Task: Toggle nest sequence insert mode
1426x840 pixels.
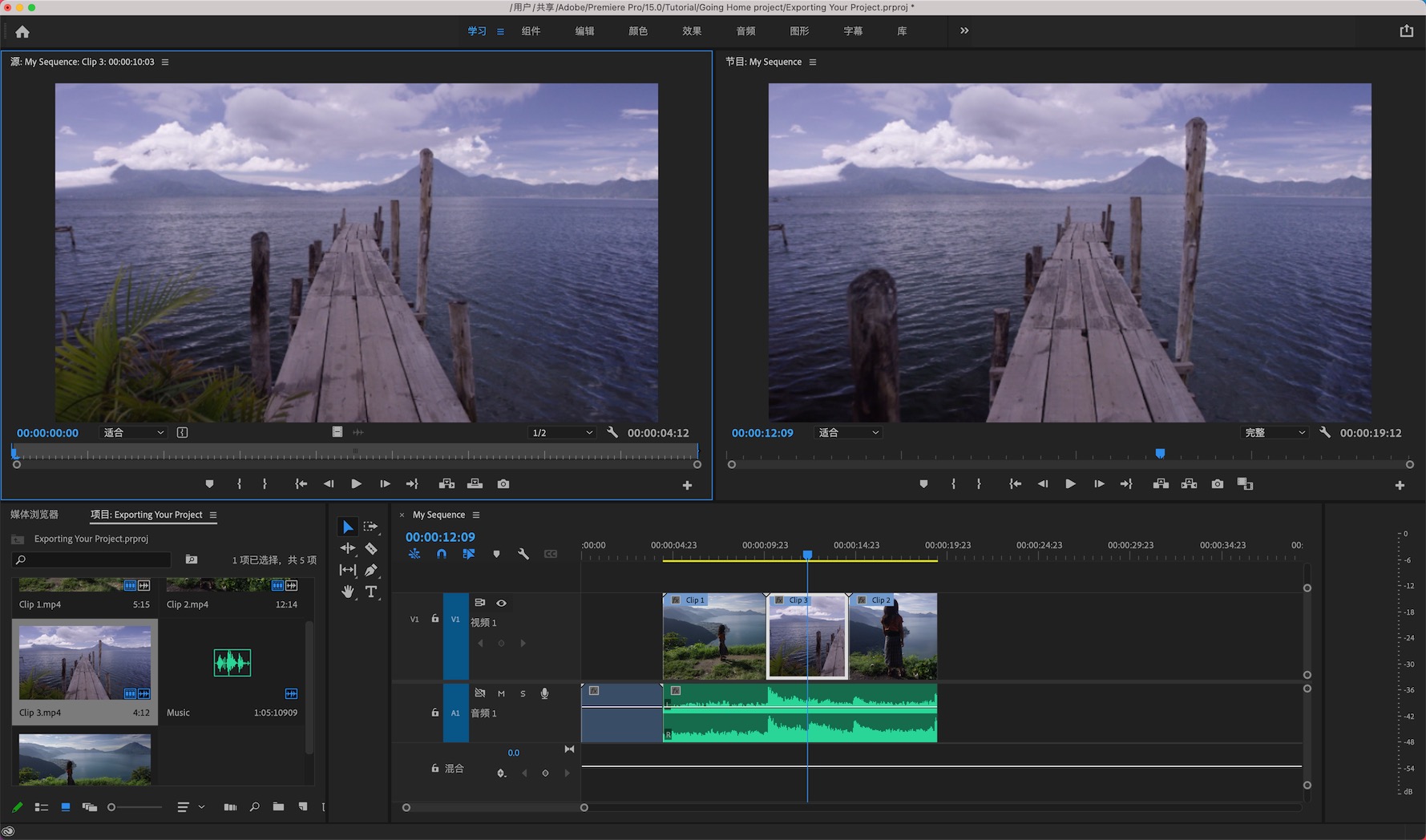Action: pos(414,554)
